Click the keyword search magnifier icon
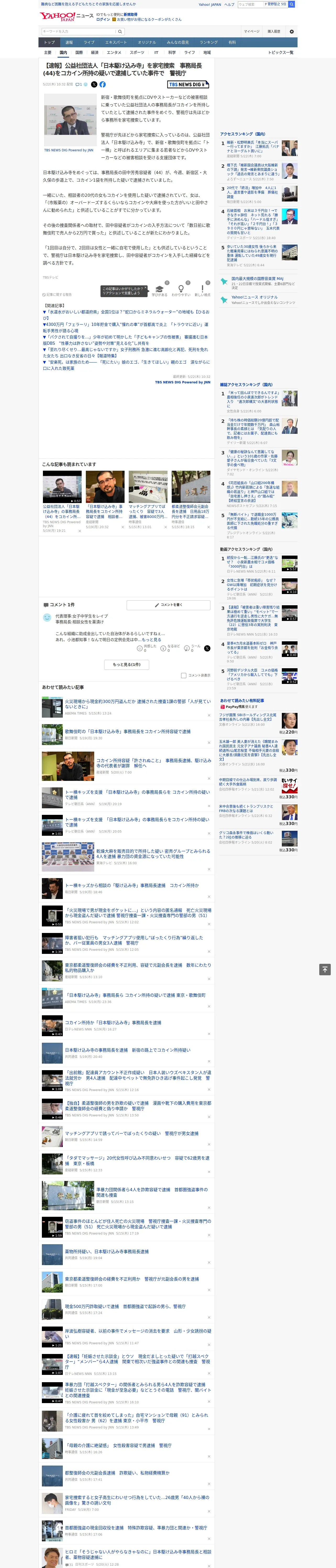336x1568 pixels. [x=120, y=31]
